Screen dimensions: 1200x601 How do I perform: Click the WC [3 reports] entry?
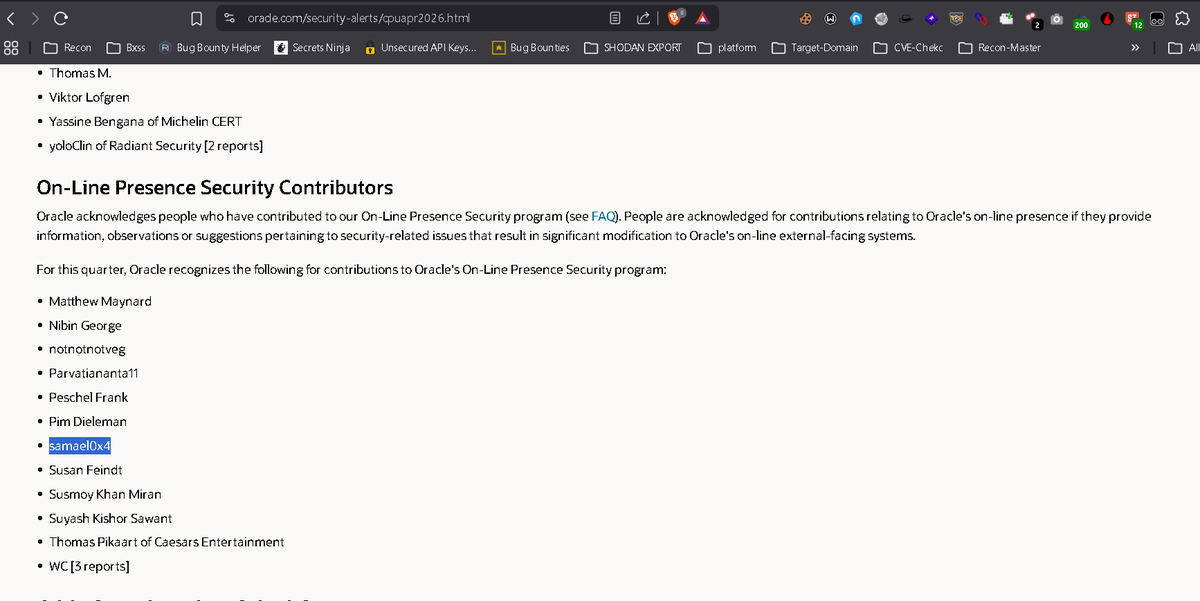89,566
